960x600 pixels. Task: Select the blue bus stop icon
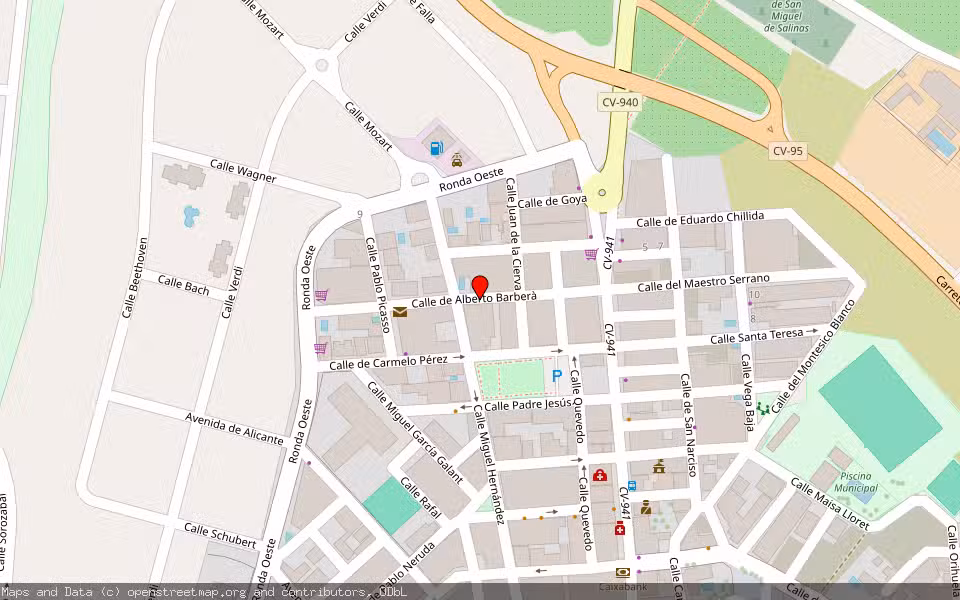click(x=632, y=486)
